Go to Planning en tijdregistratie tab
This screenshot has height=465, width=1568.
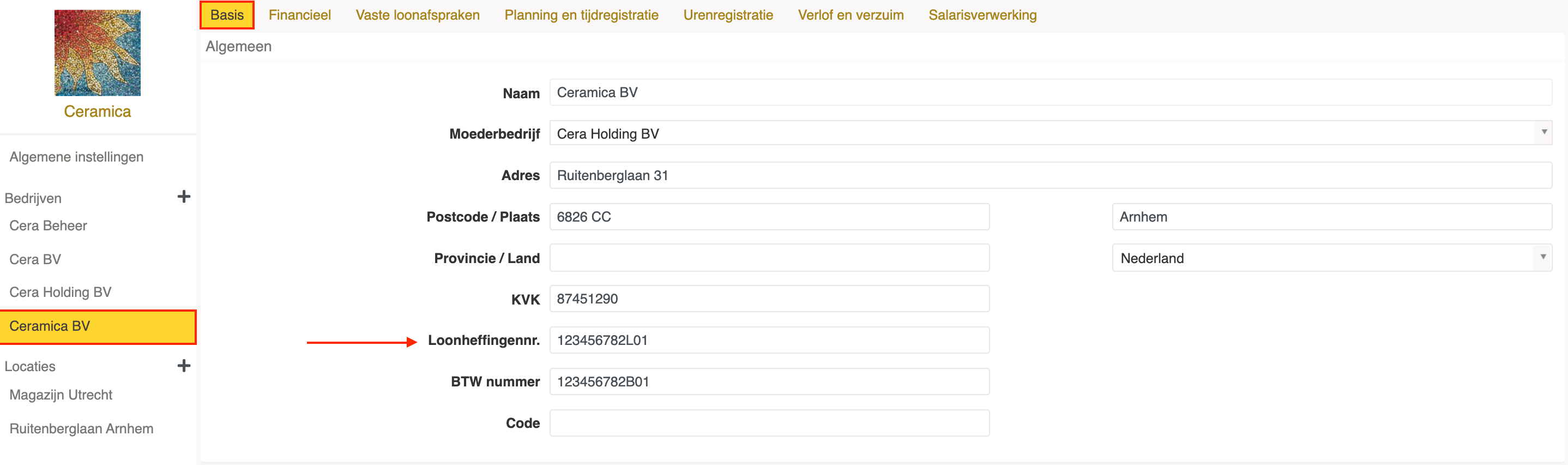(581, 15)
